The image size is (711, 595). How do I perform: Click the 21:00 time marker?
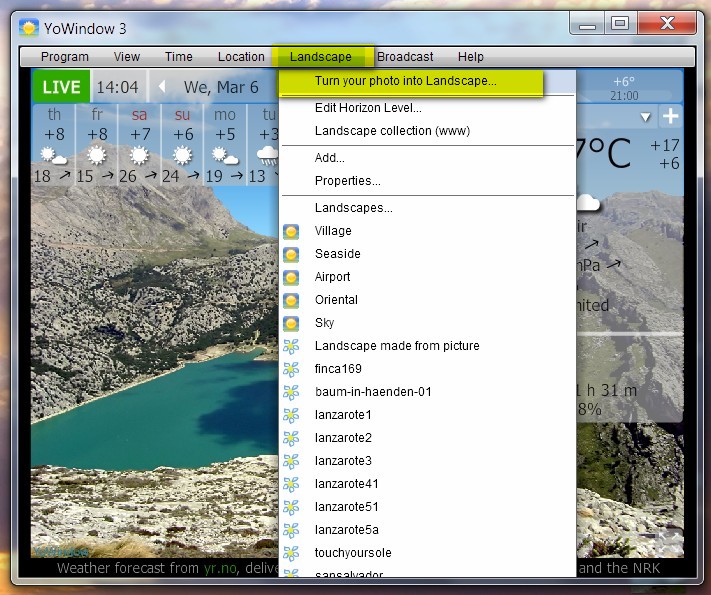(x=624, y=96)
